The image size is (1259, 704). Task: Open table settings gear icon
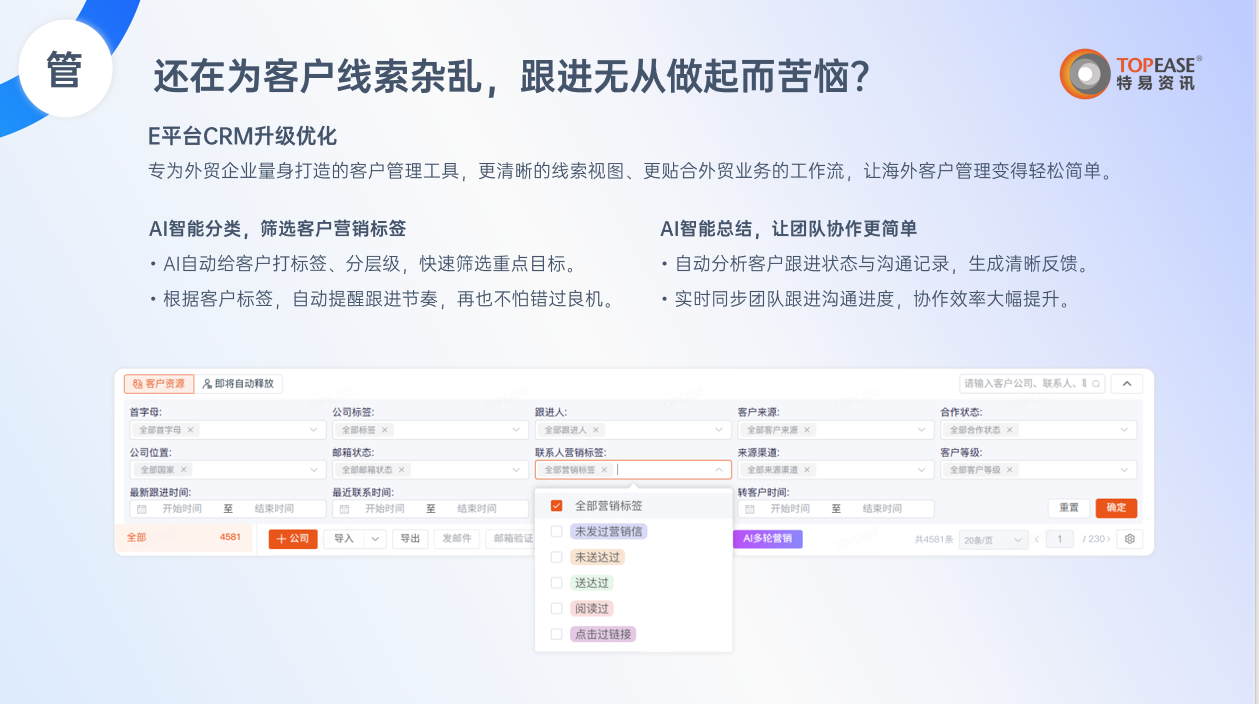click(1130, 539)
